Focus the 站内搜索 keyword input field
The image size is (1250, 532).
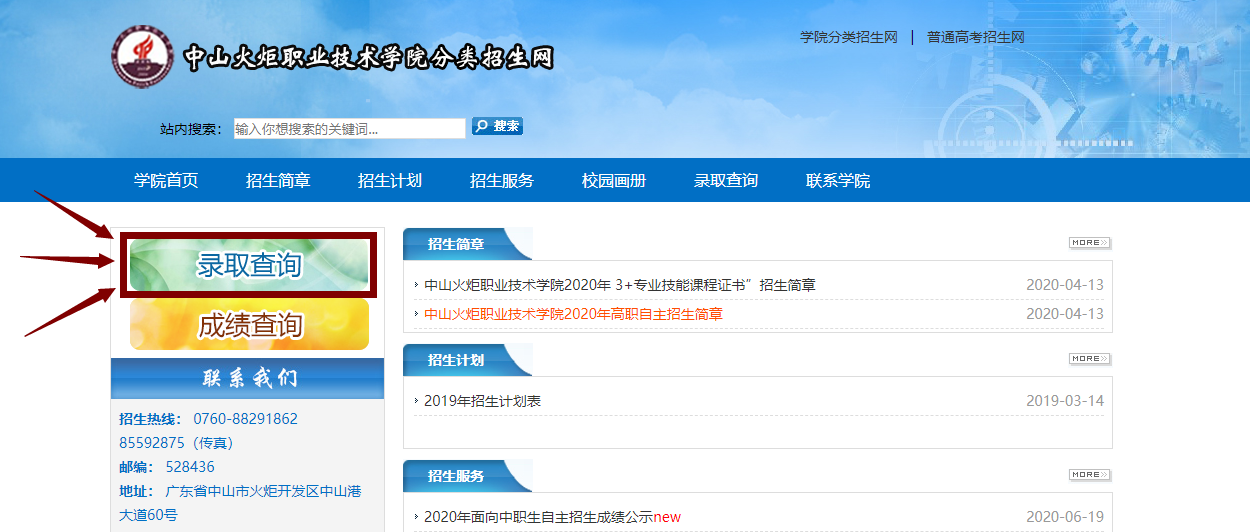point(349,128)
